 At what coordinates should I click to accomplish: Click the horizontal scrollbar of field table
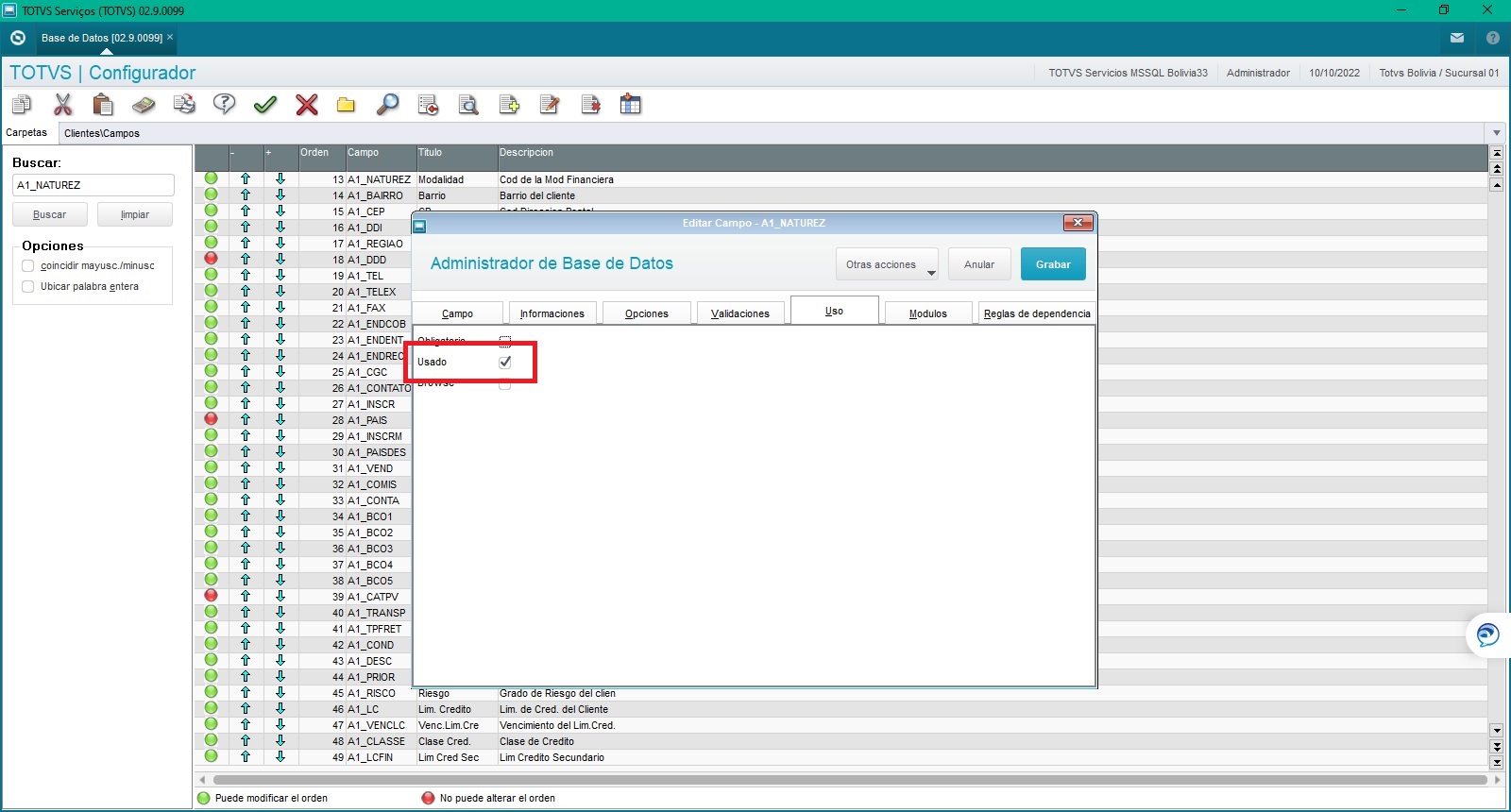(850, 780)
